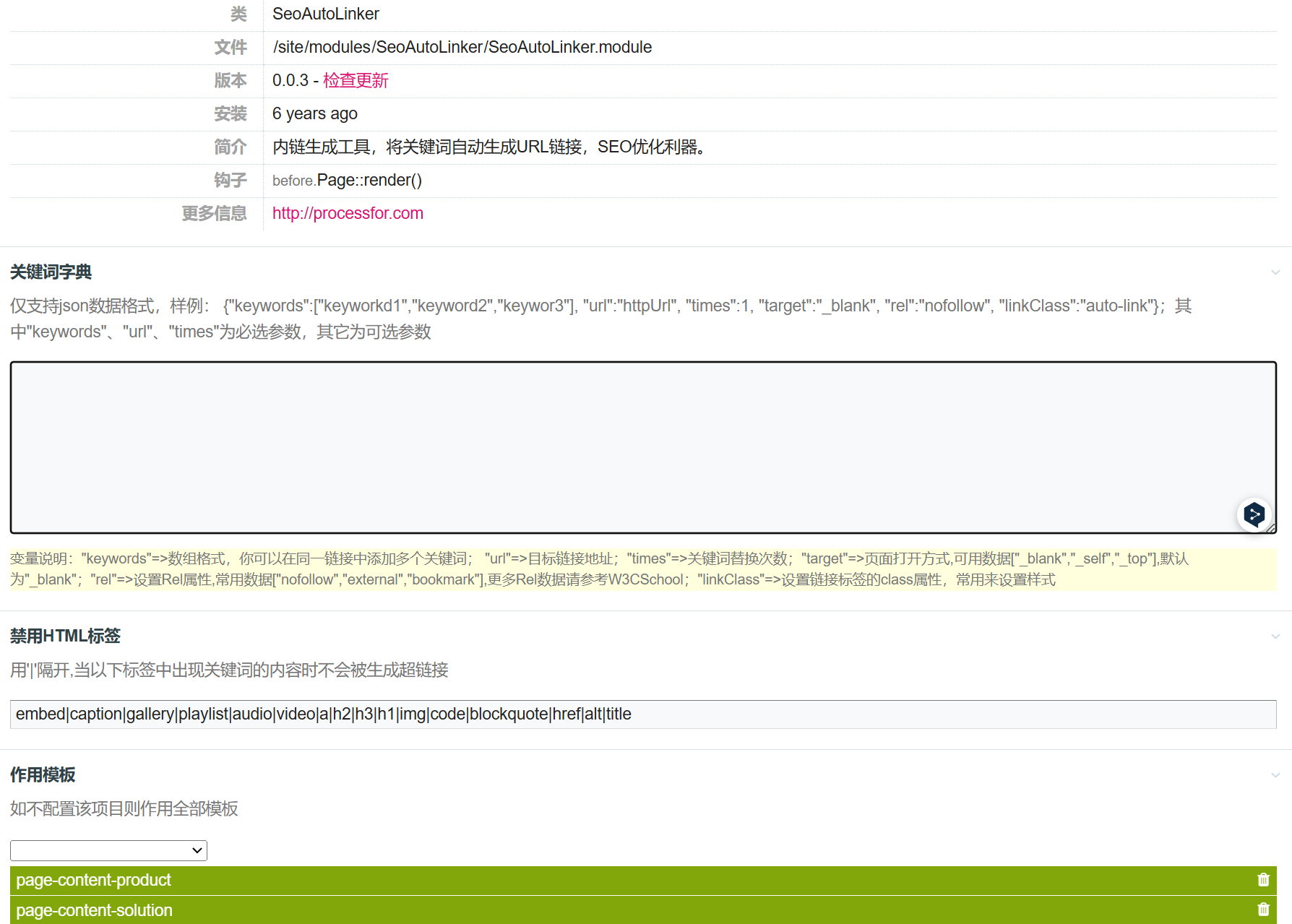Click the 如不配置该项目则作用全部模板 description
This screenshot has height=924, width=1292.
point(124,808)
